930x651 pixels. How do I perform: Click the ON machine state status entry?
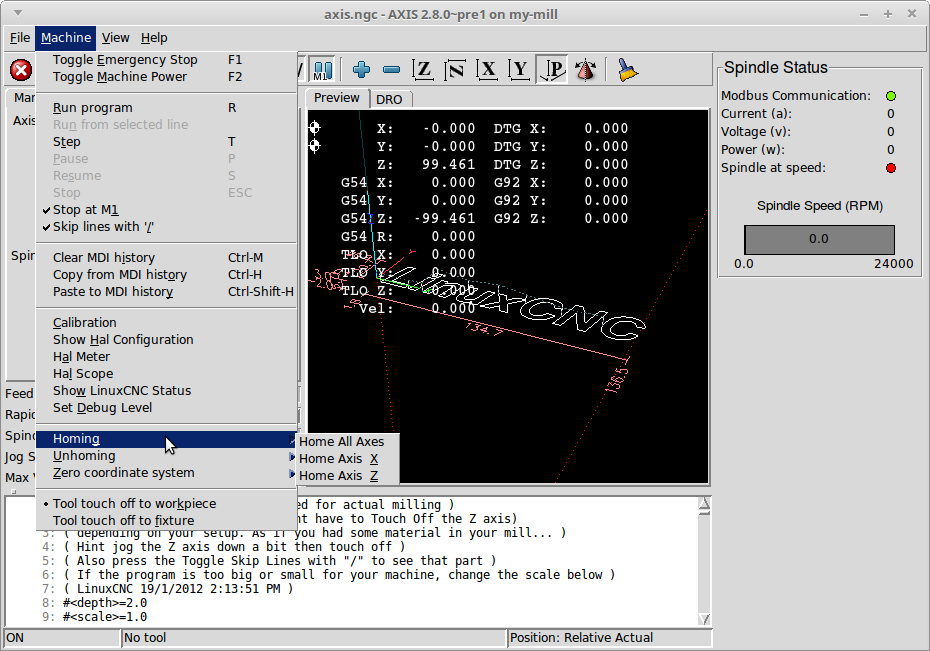[x=62, y=638]
